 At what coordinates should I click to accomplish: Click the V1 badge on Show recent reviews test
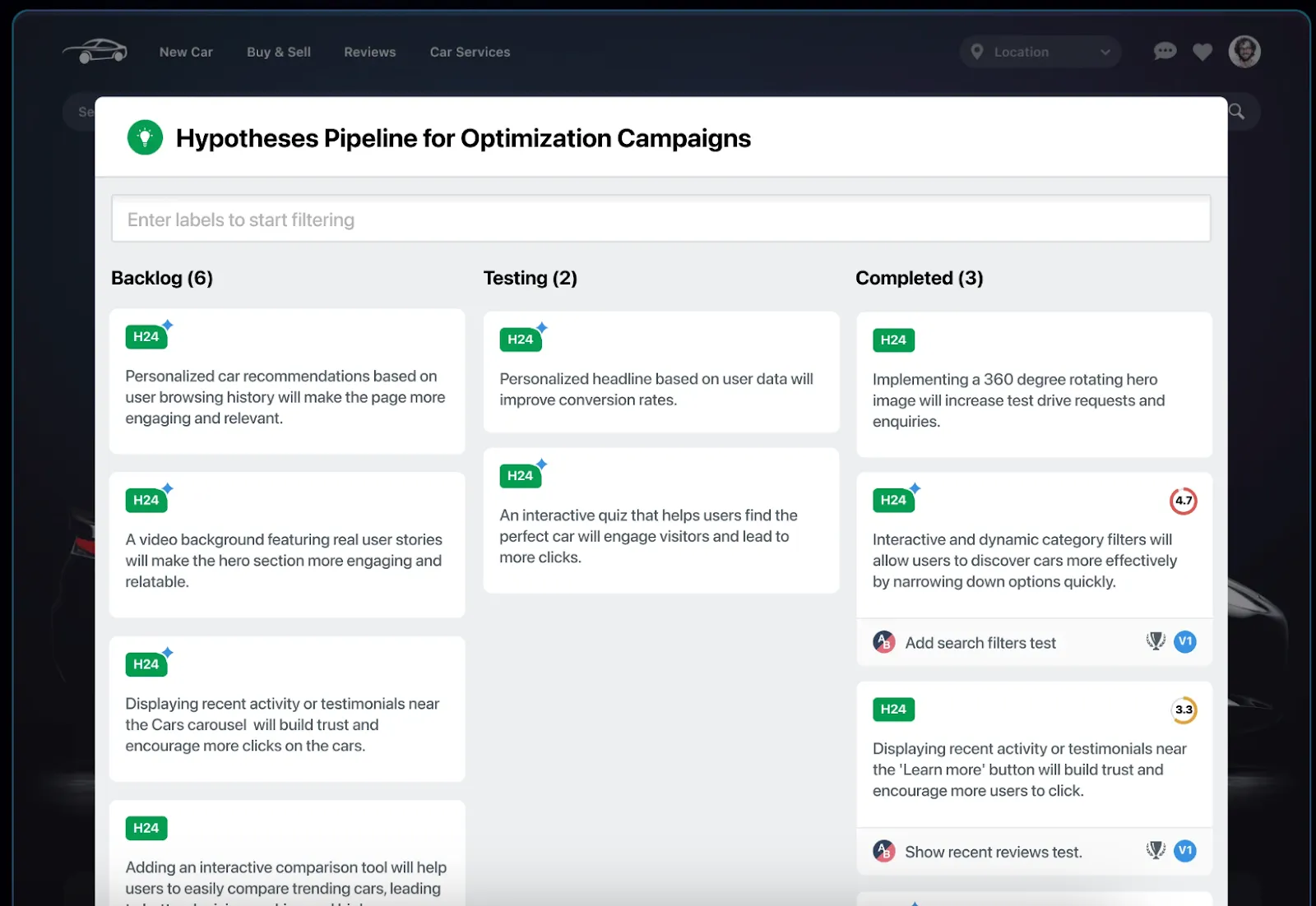[x=1184, y=852]
